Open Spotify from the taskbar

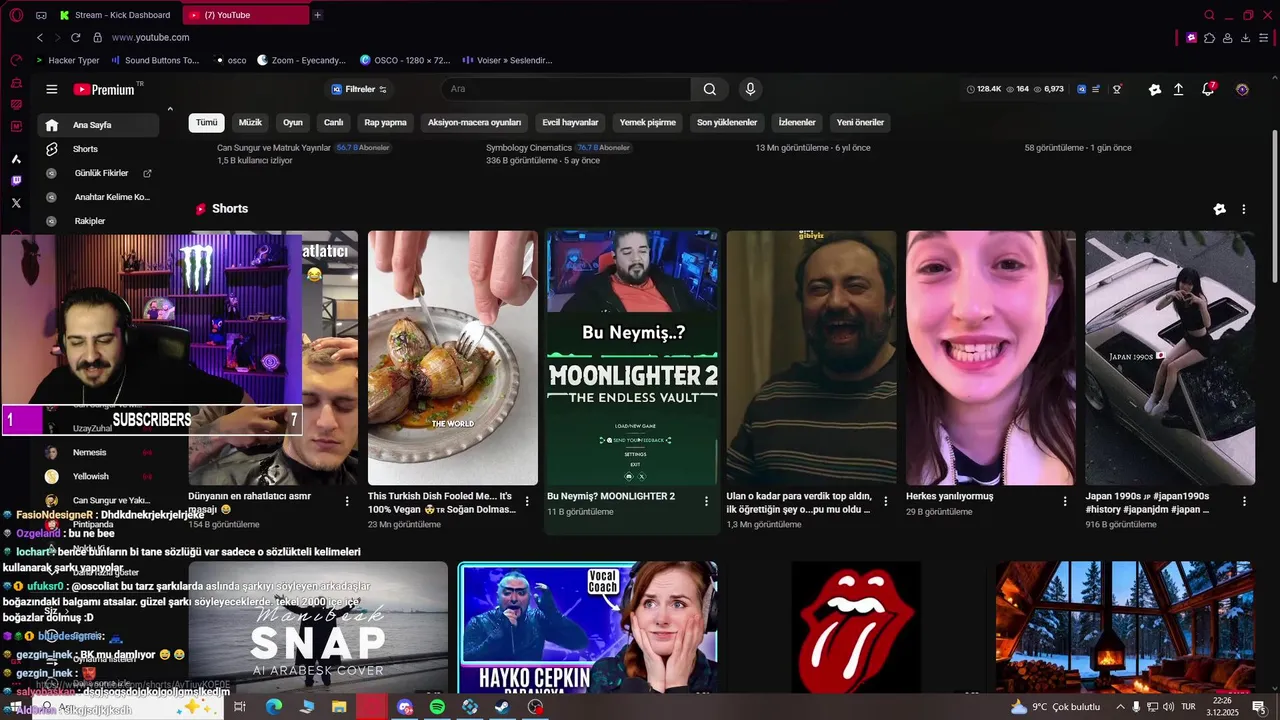(437, 707)
